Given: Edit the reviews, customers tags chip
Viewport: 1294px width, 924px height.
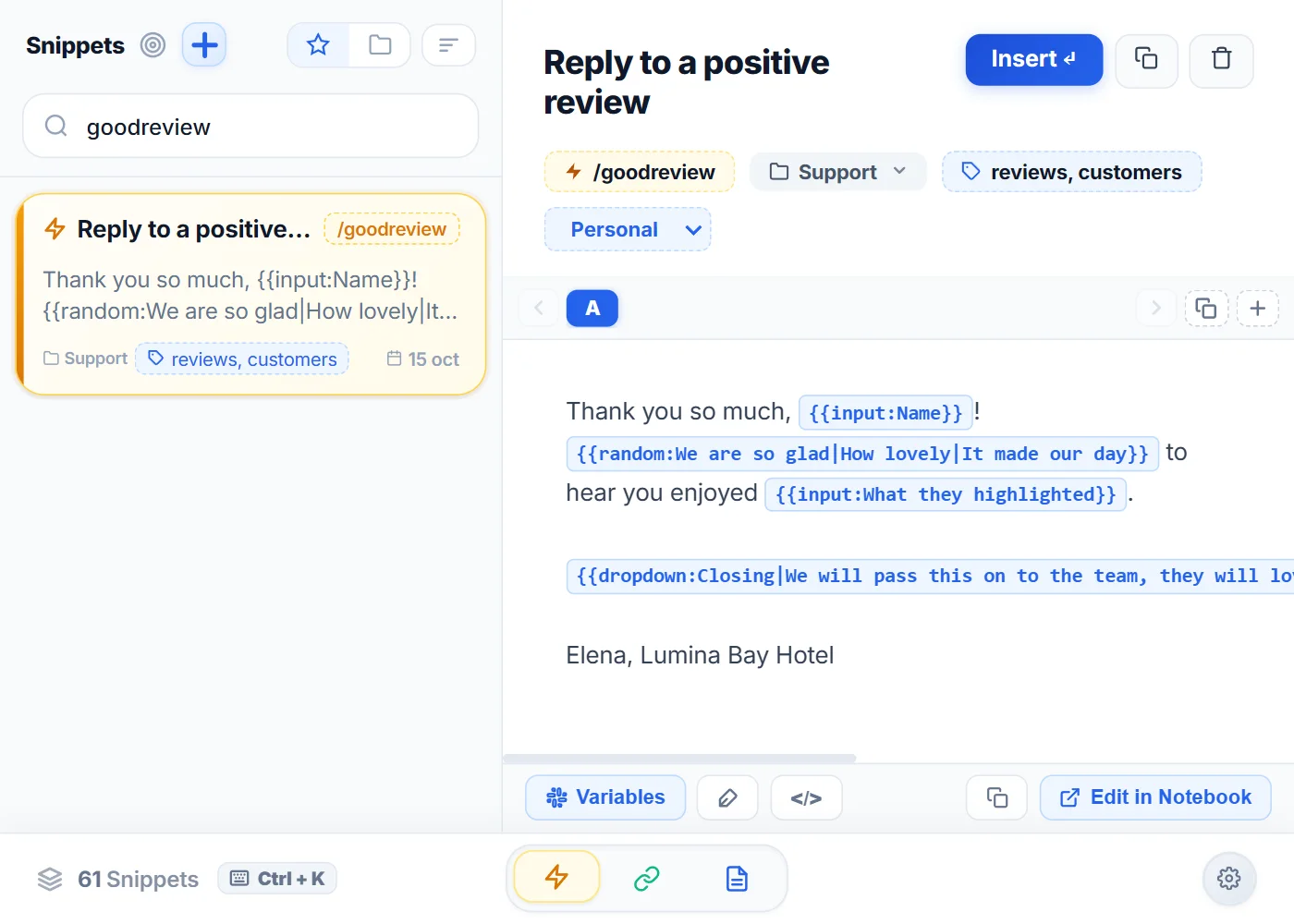Looking at the screenshot, I should tap(1072, 172).
